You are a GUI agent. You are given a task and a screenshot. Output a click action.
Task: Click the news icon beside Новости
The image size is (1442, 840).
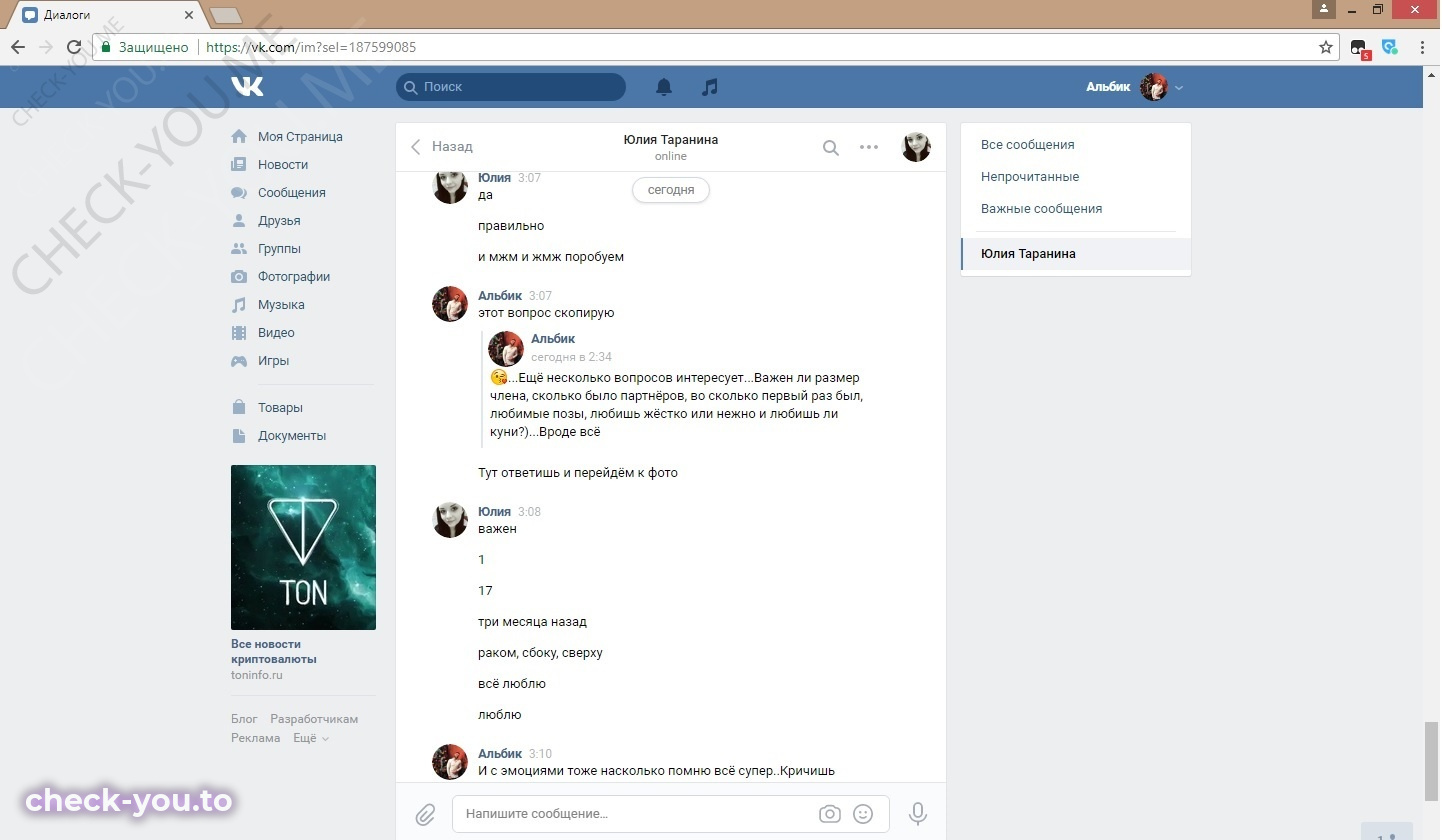tap(239, 165)
